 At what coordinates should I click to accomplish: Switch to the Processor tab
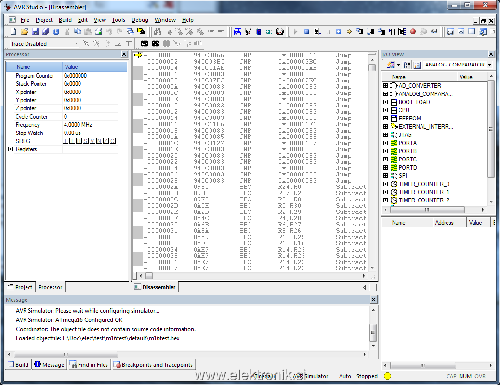pyautogui.click(x=50, y=287)
